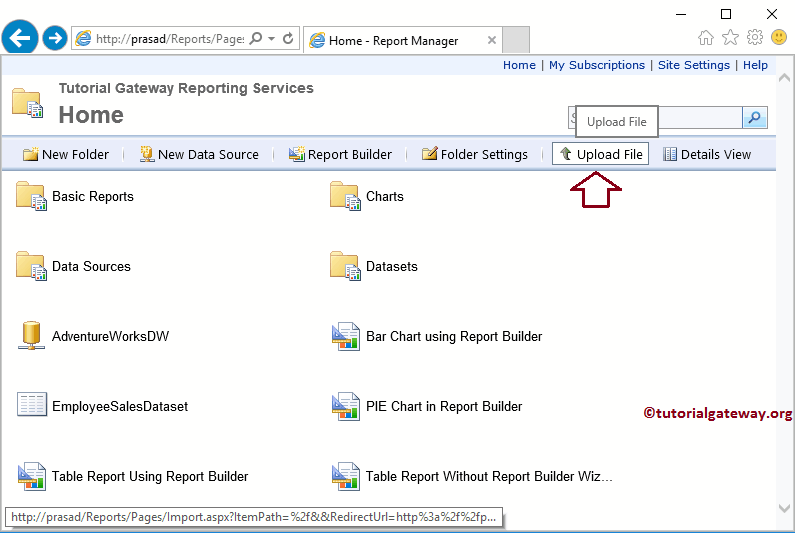This screenshot has width=795, height=533.
Task: Click the Data Sources folder icon
Action: click(x=31, y=266)
